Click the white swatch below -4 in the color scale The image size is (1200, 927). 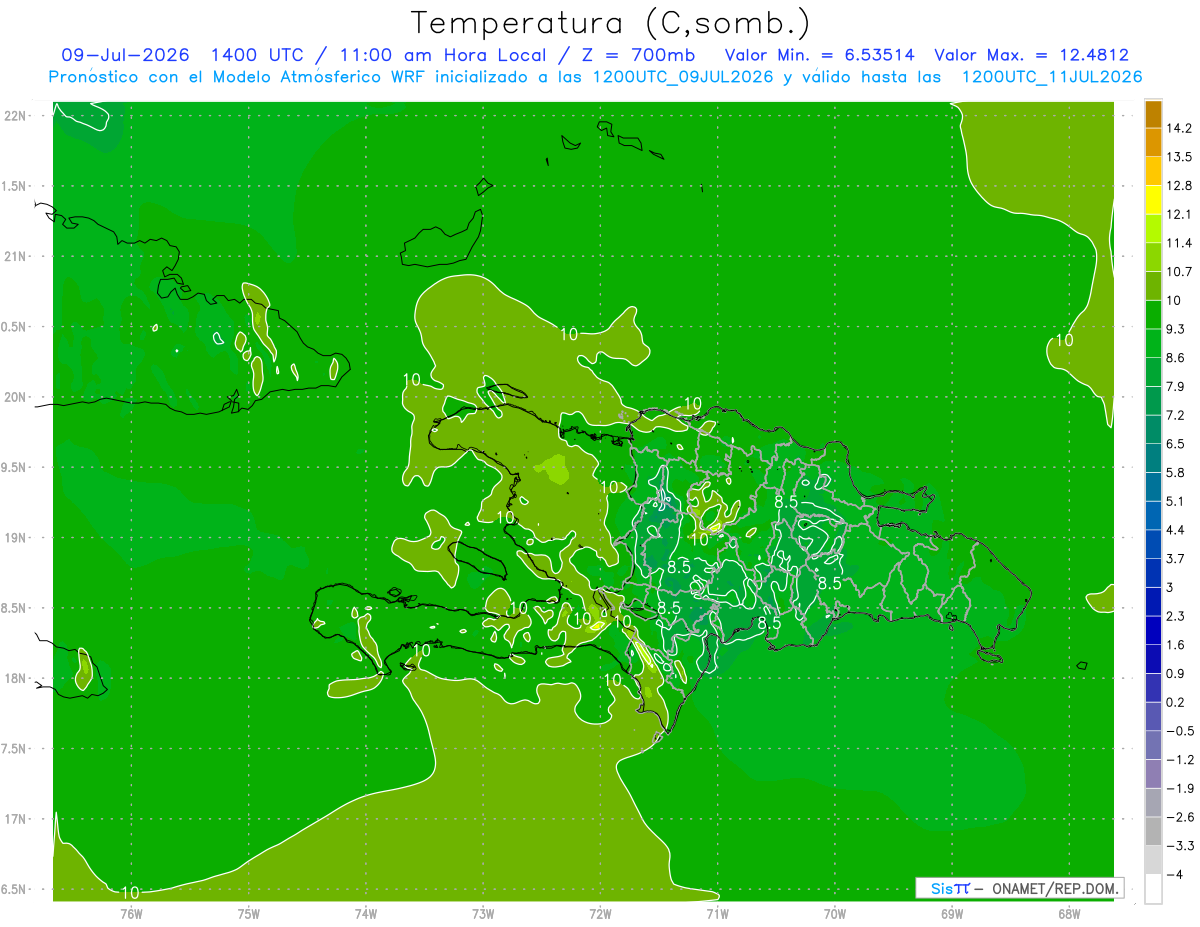pyautogui.click(x=1153, y=889)
